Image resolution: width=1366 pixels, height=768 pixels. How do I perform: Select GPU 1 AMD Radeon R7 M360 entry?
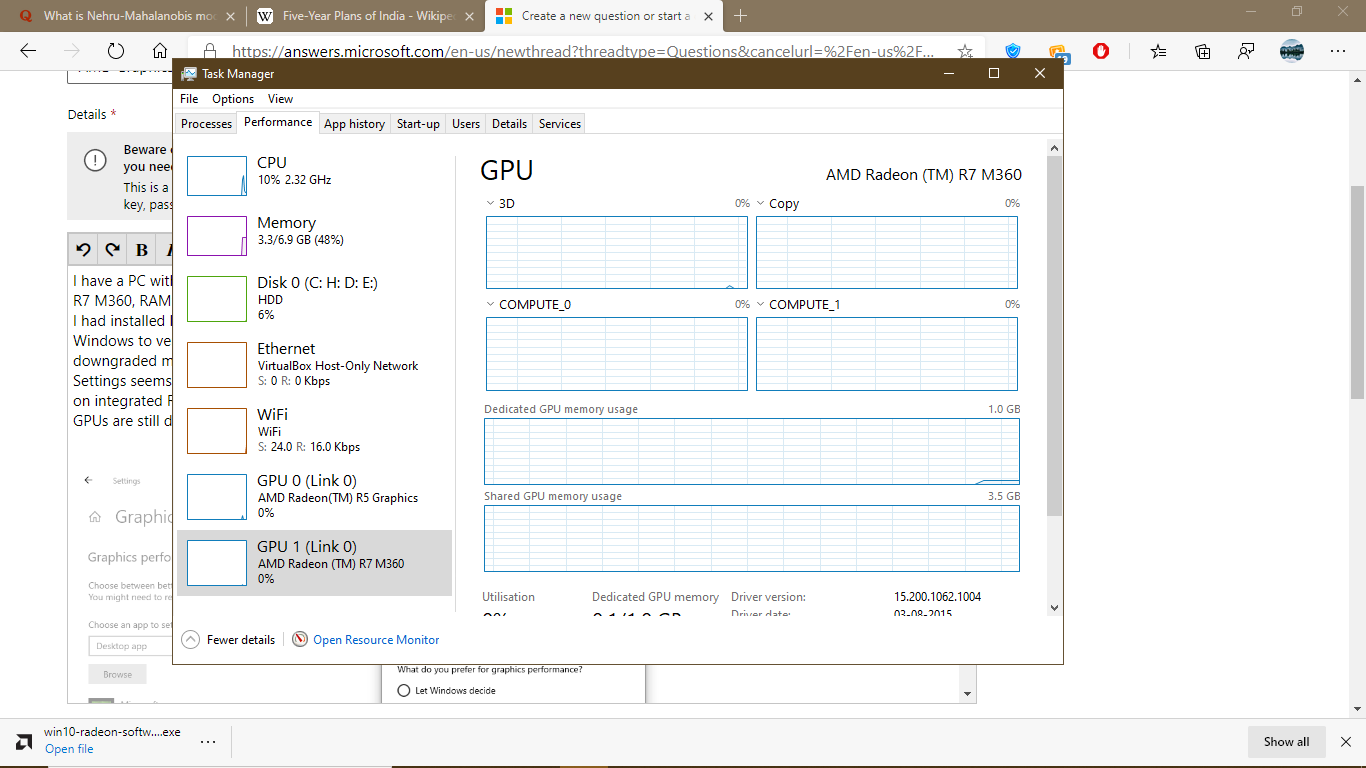pos(314,562)
